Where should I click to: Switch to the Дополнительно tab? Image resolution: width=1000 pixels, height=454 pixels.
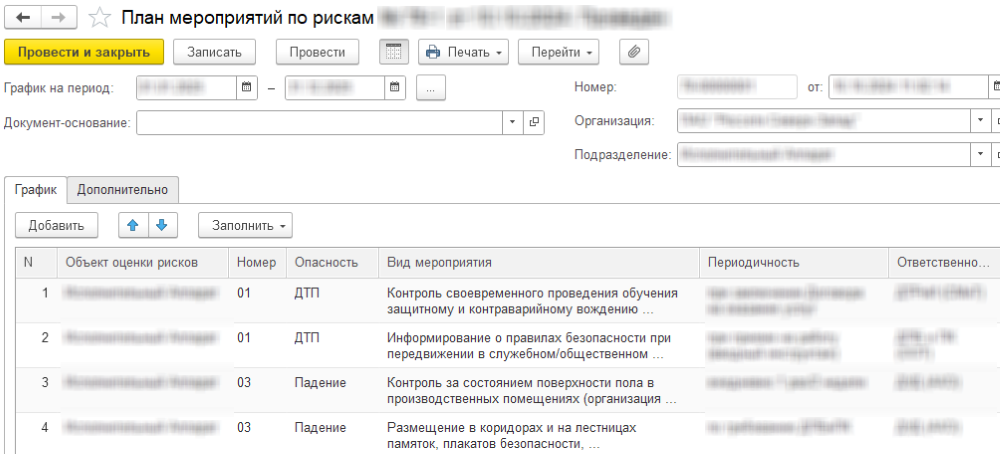click(x=124, y=188)
